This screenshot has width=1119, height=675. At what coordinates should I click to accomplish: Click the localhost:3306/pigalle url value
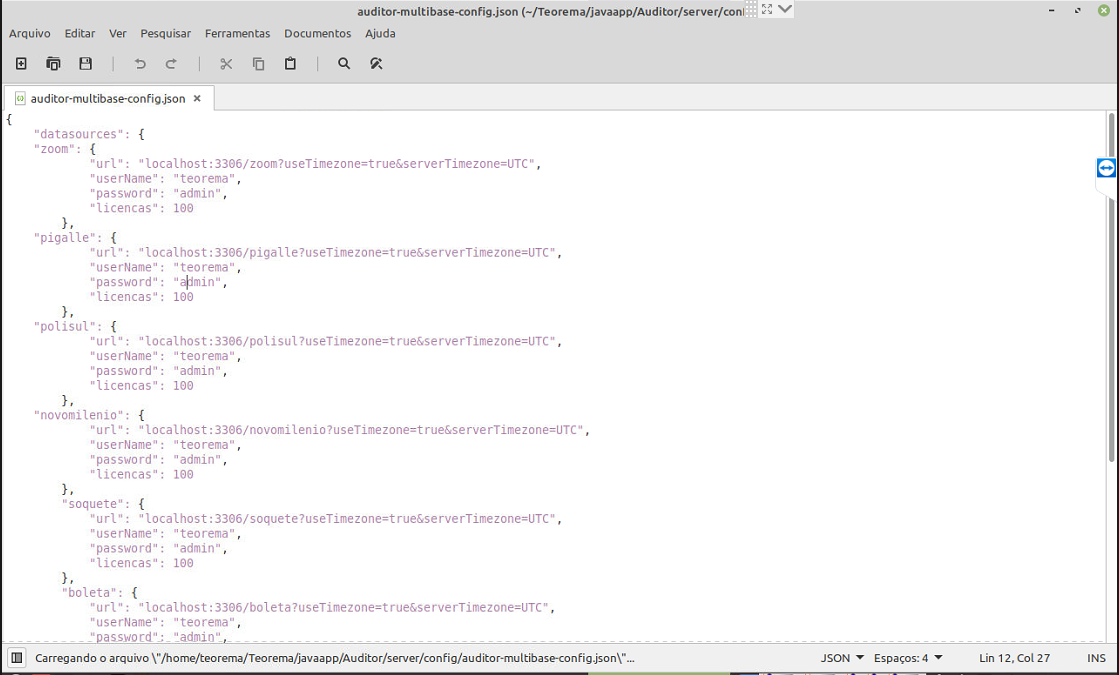coord(347,253)
